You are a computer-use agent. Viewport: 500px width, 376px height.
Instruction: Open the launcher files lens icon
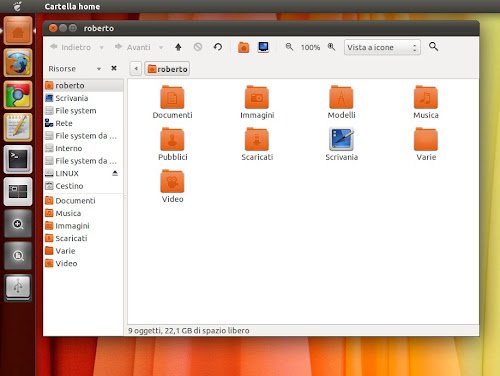18,256
